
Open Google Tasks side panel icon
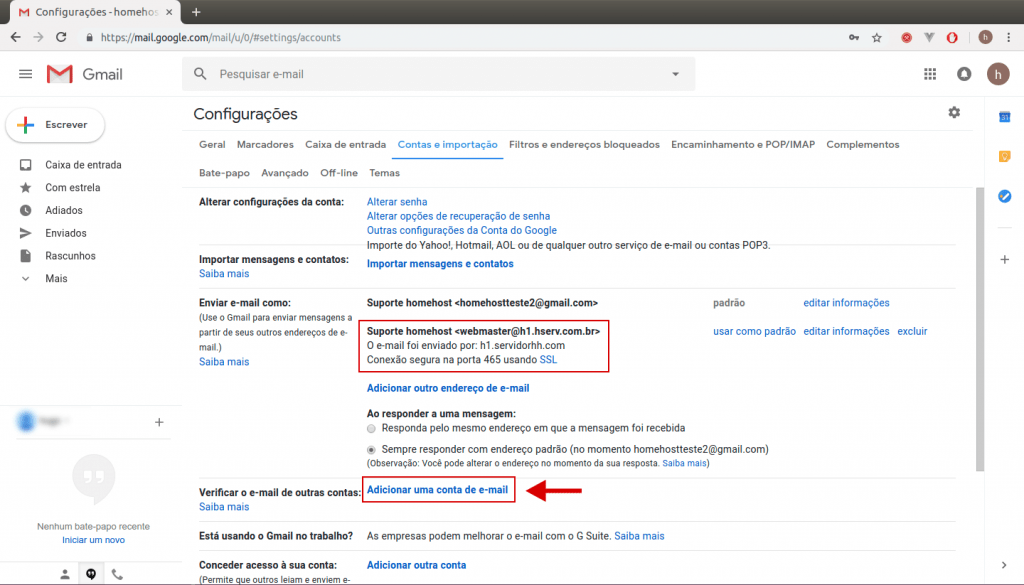pos(1004,196)
